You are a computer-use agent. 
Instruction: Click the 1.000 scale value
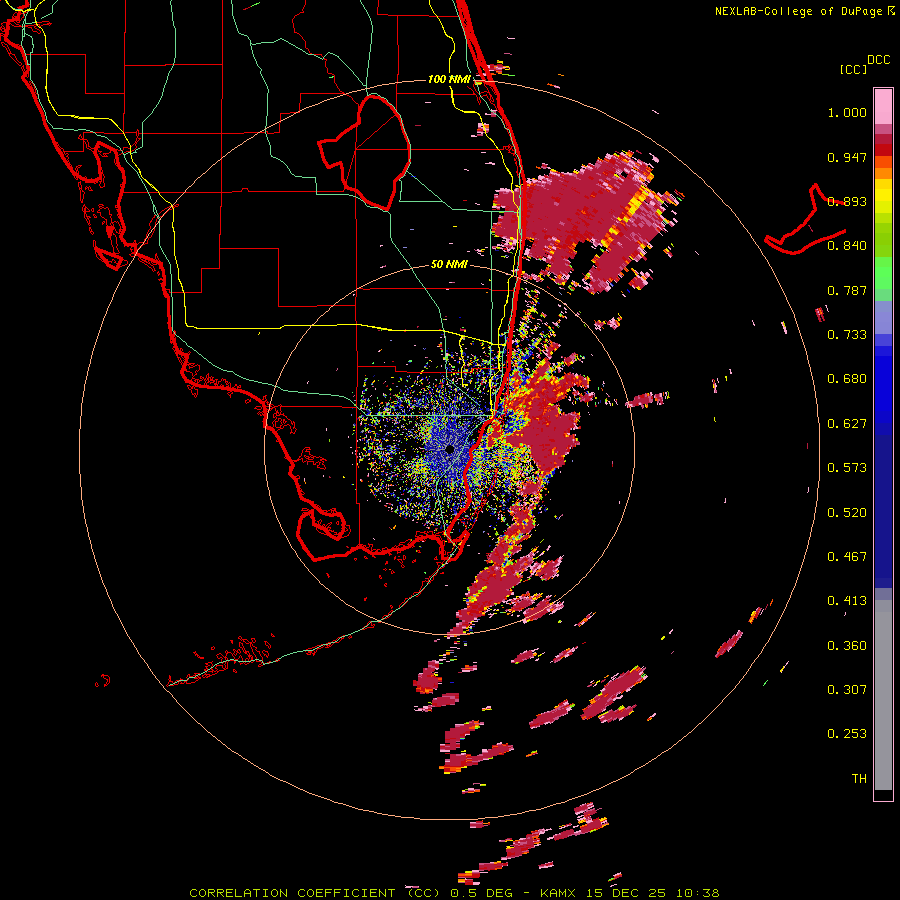click(847, 112)
